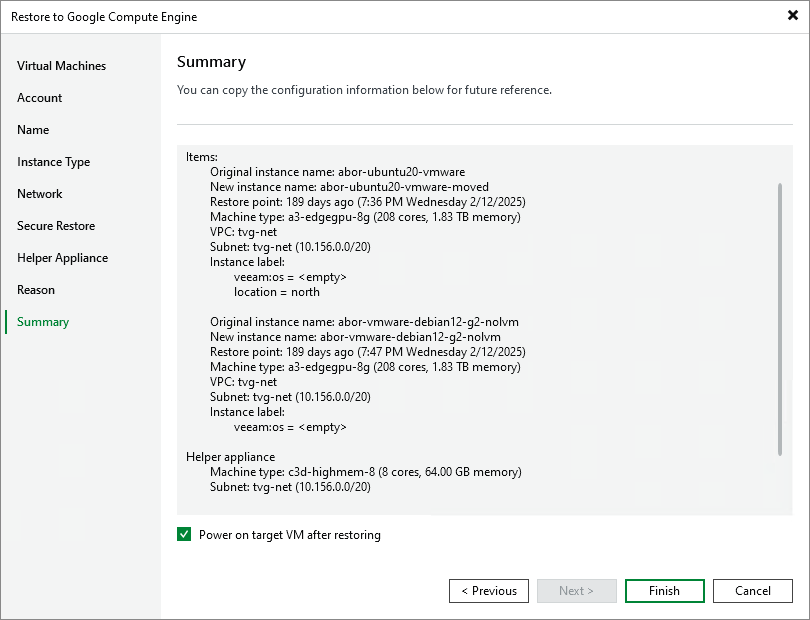The width and height of the screenshot is (810, 620).
Task: Go to the Helper Appliance step
Action: (x=63, y=258)
